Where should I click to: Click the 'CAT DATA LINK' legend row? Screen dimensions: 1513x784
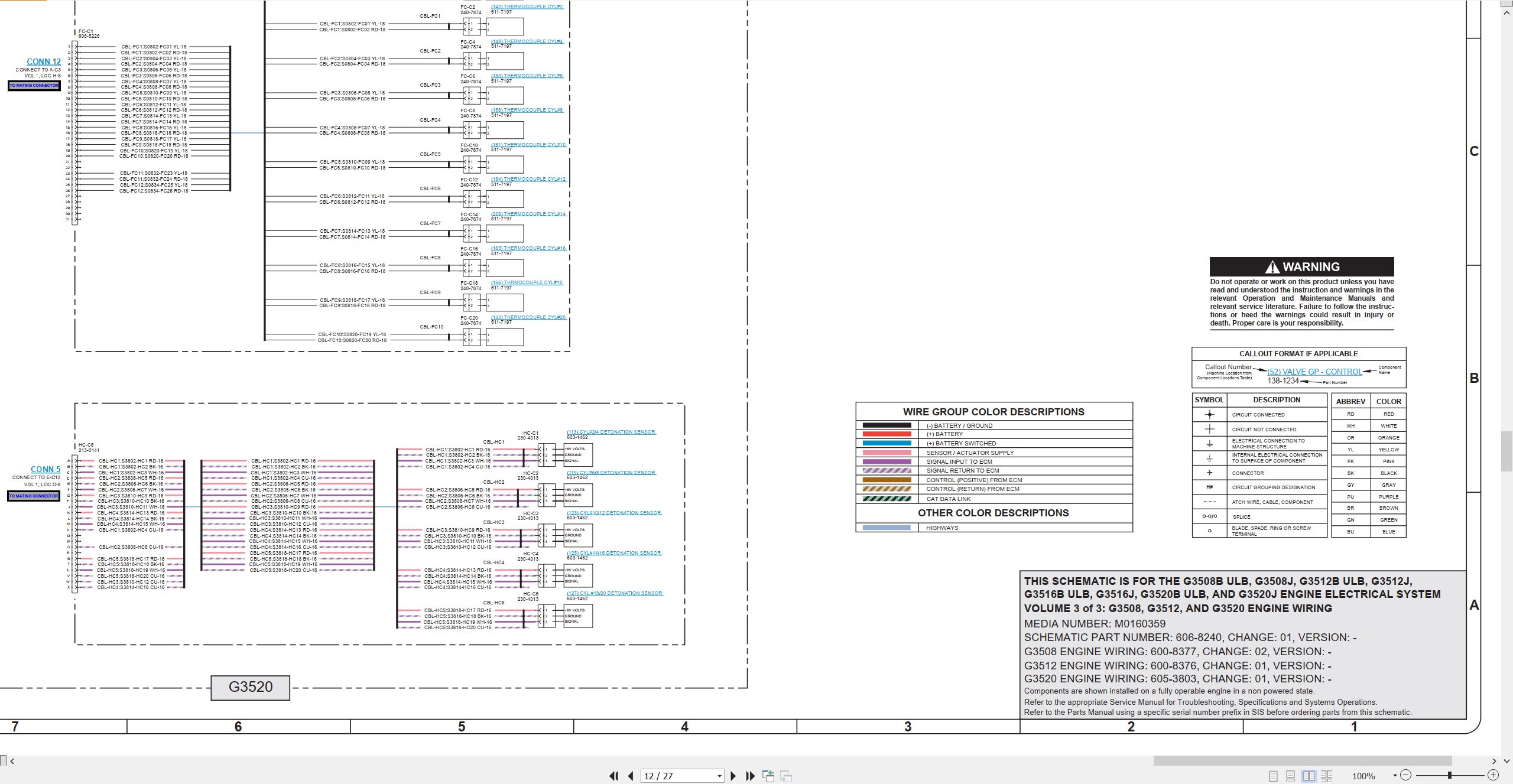click(x=994, y=499)
